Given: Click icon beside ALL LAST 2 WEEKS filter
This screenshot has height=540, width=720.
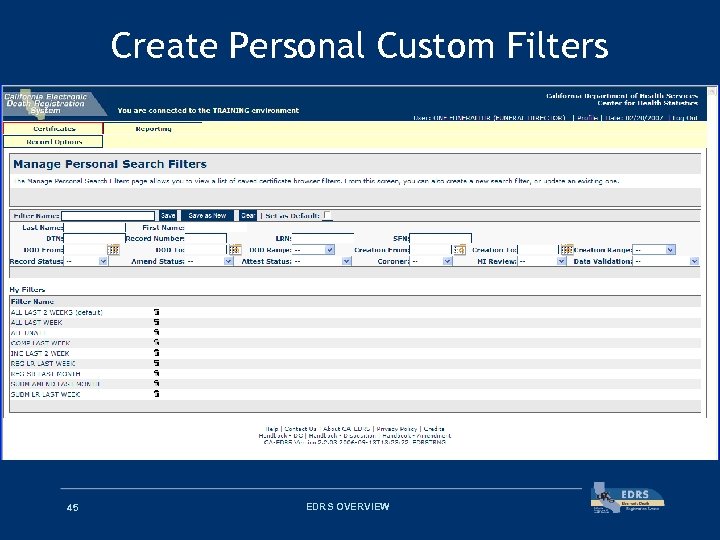Looking at the screenshot, I should click(x=156, y=312).
